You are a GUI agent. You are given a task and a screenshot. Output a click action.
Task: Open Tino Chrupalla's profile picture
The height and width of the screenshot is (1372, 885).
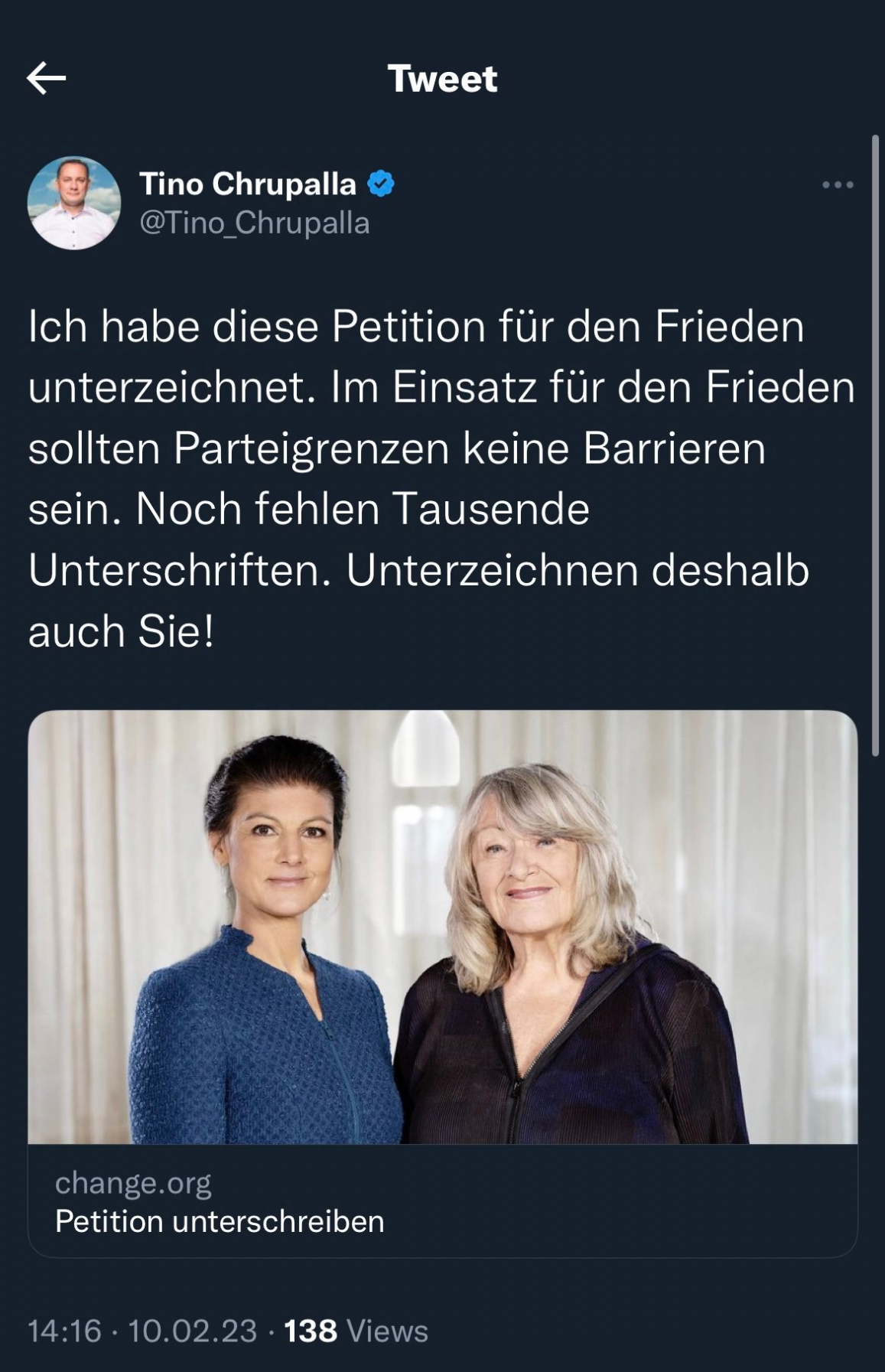[x=74, y=203]
